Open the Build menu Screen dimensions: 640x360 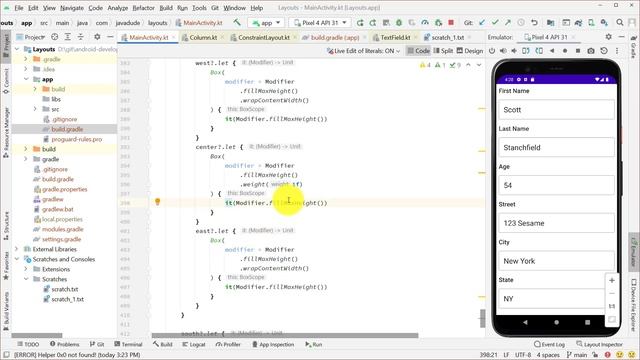[x=166, y=8]
